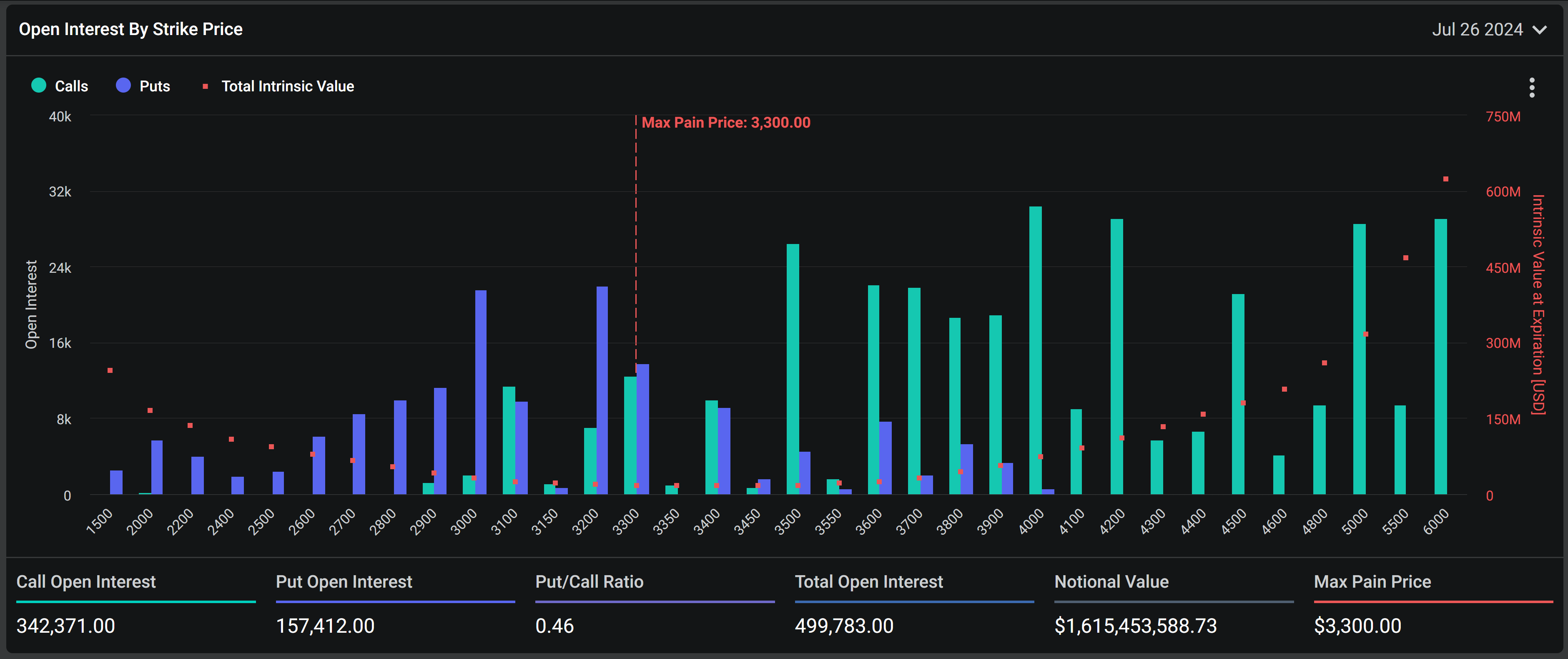The image size is (1568, 659).
Task: Select the Put Open Interest stat tab
Action: tap(344, 582)
